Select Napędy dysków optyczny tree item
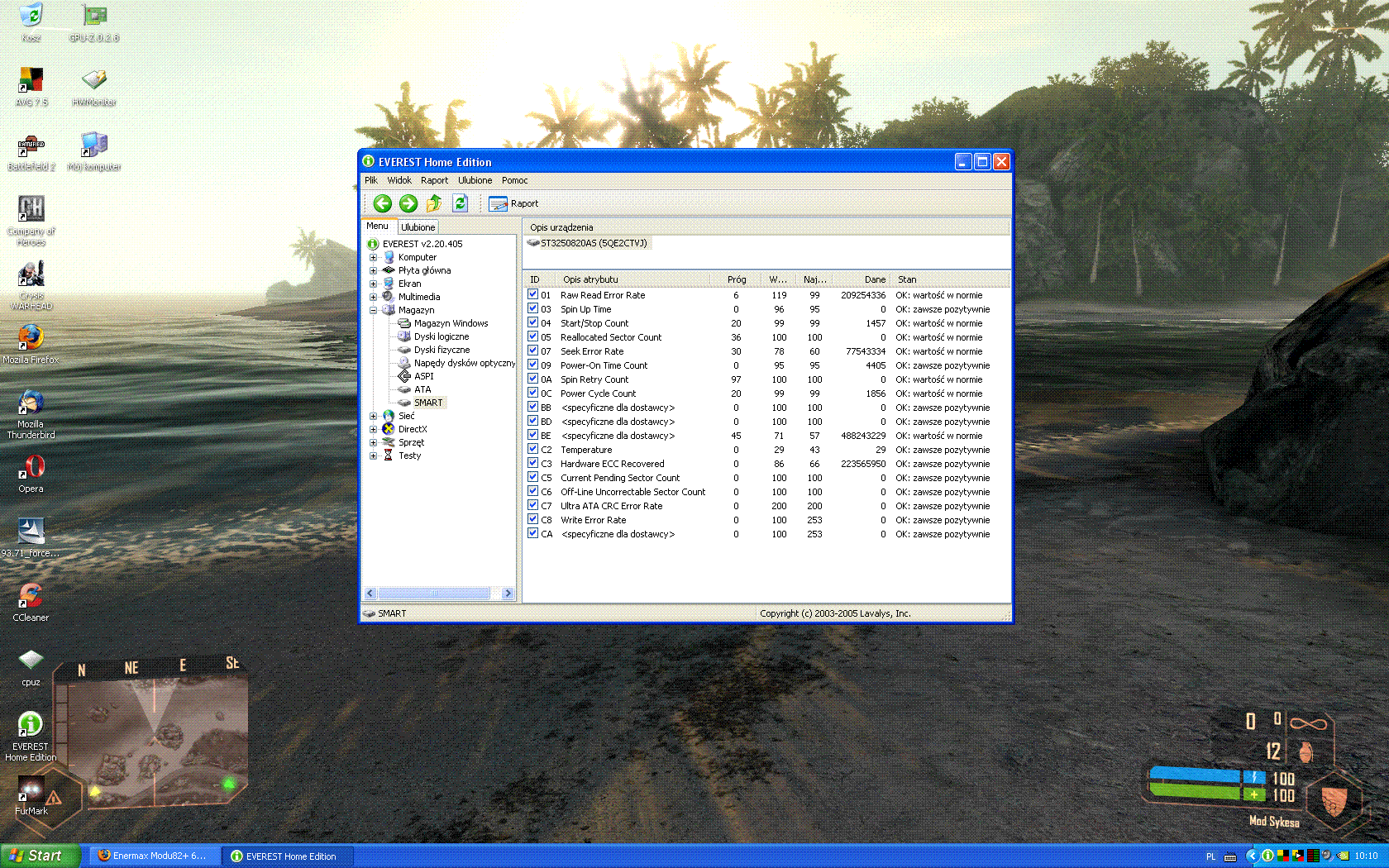 tap(465, 363)
